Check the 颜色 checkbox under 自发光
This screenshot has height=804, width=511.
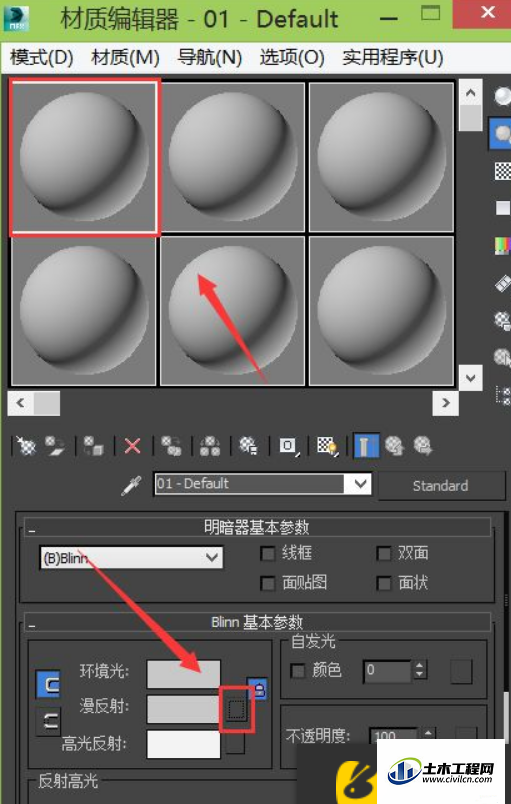tap(298, 671)
